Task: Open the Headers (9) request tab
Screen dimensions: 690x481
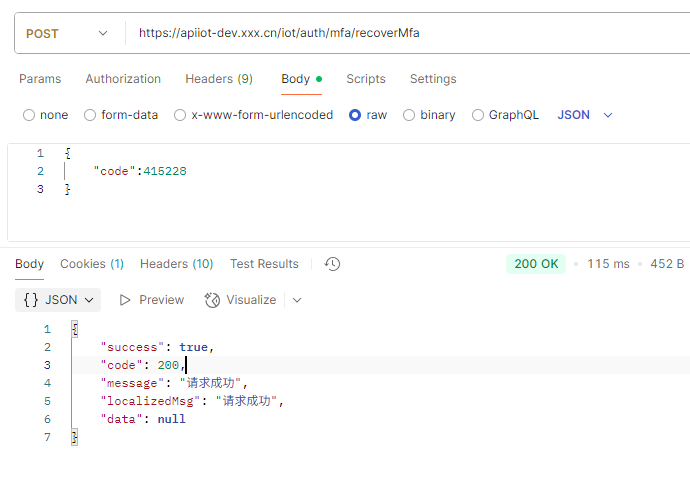Action: click(x=219, y=79)
